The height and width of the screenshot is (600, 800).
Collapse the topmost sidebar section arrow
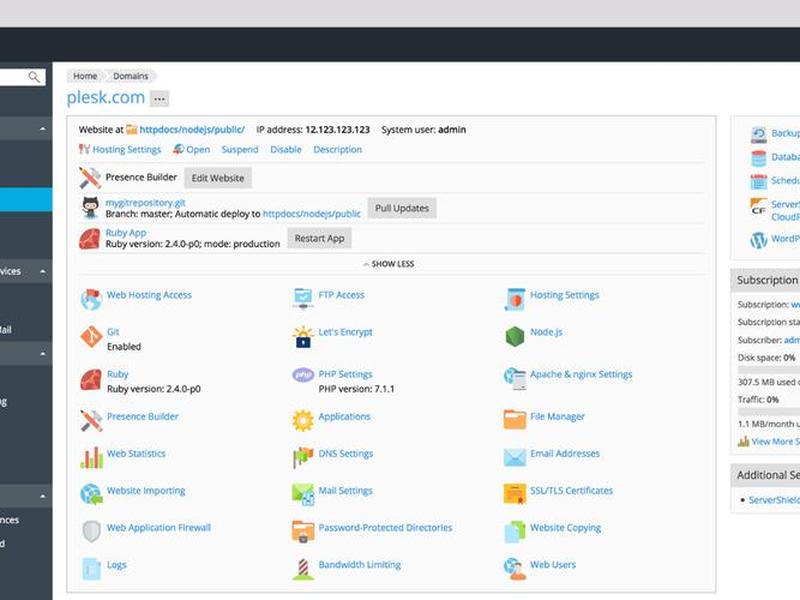[x=43, y=129]
